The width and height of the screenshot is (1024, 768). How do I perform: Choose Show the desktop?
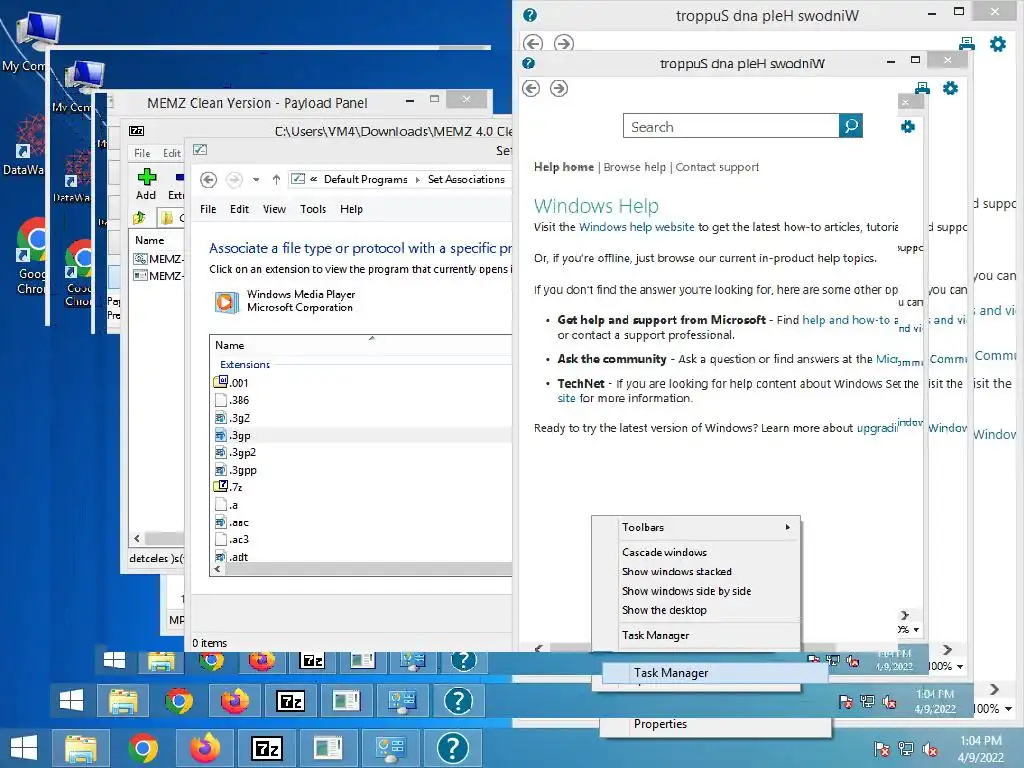(x=664, y=610)
